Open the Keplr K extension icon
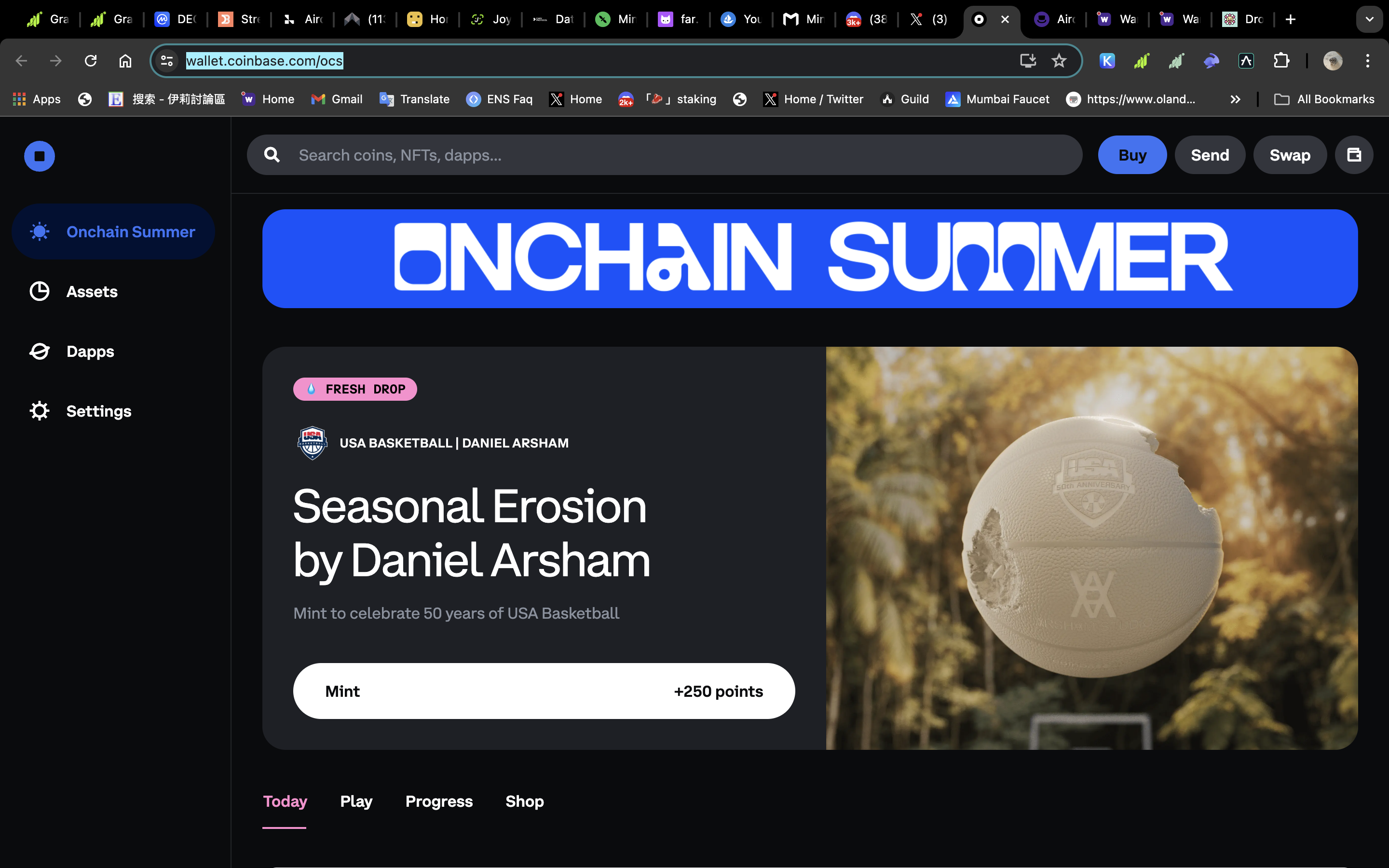 1107,61
